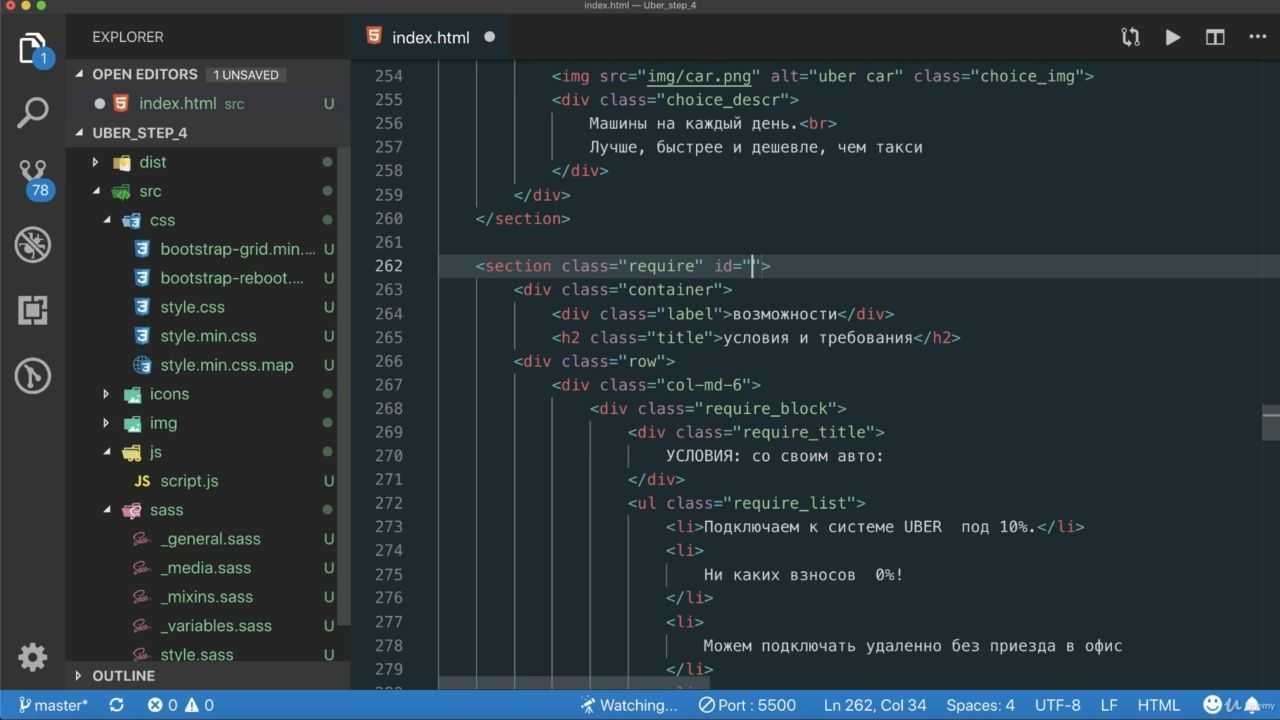Click the HTML5 icon on index.html tab
The height and width of the screenshot is (720, 1280).
(x=374, y=37)
